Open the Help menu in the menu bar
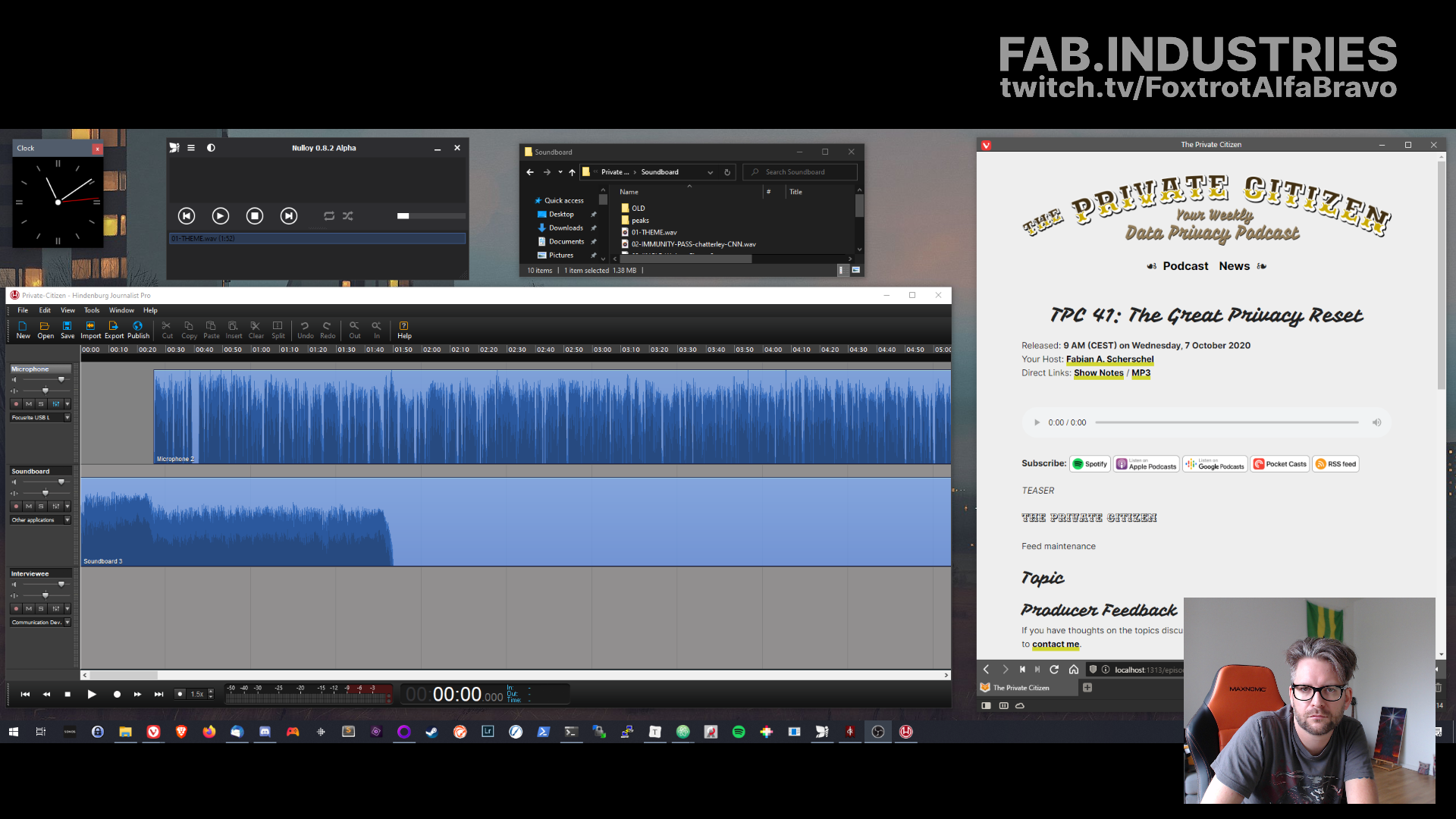Viewport: 1456px width, 819px height. click(x=150, y=310)
